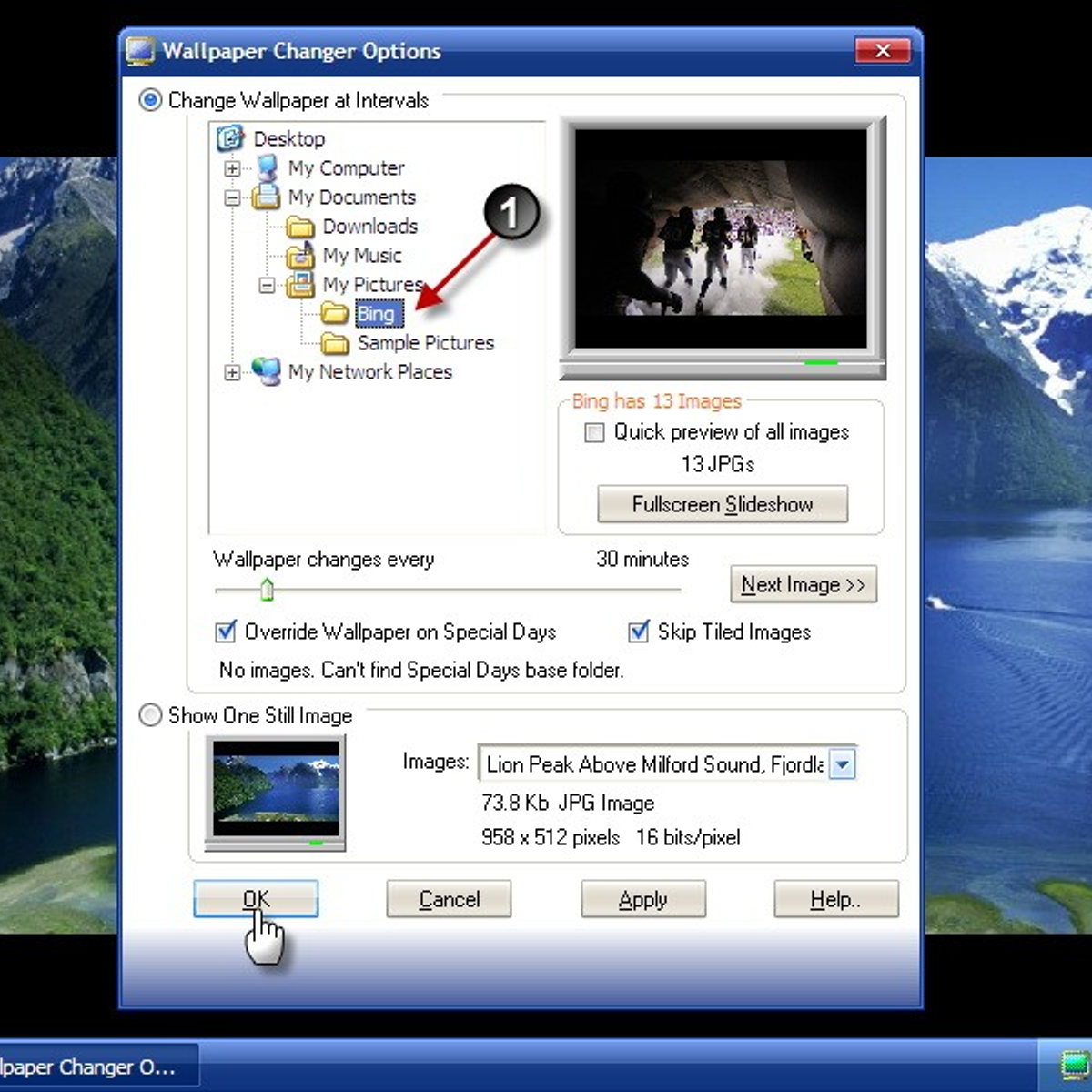The image size is (1092, 1092).
Task: Select the My Music folder label
Action: point(362,255)
